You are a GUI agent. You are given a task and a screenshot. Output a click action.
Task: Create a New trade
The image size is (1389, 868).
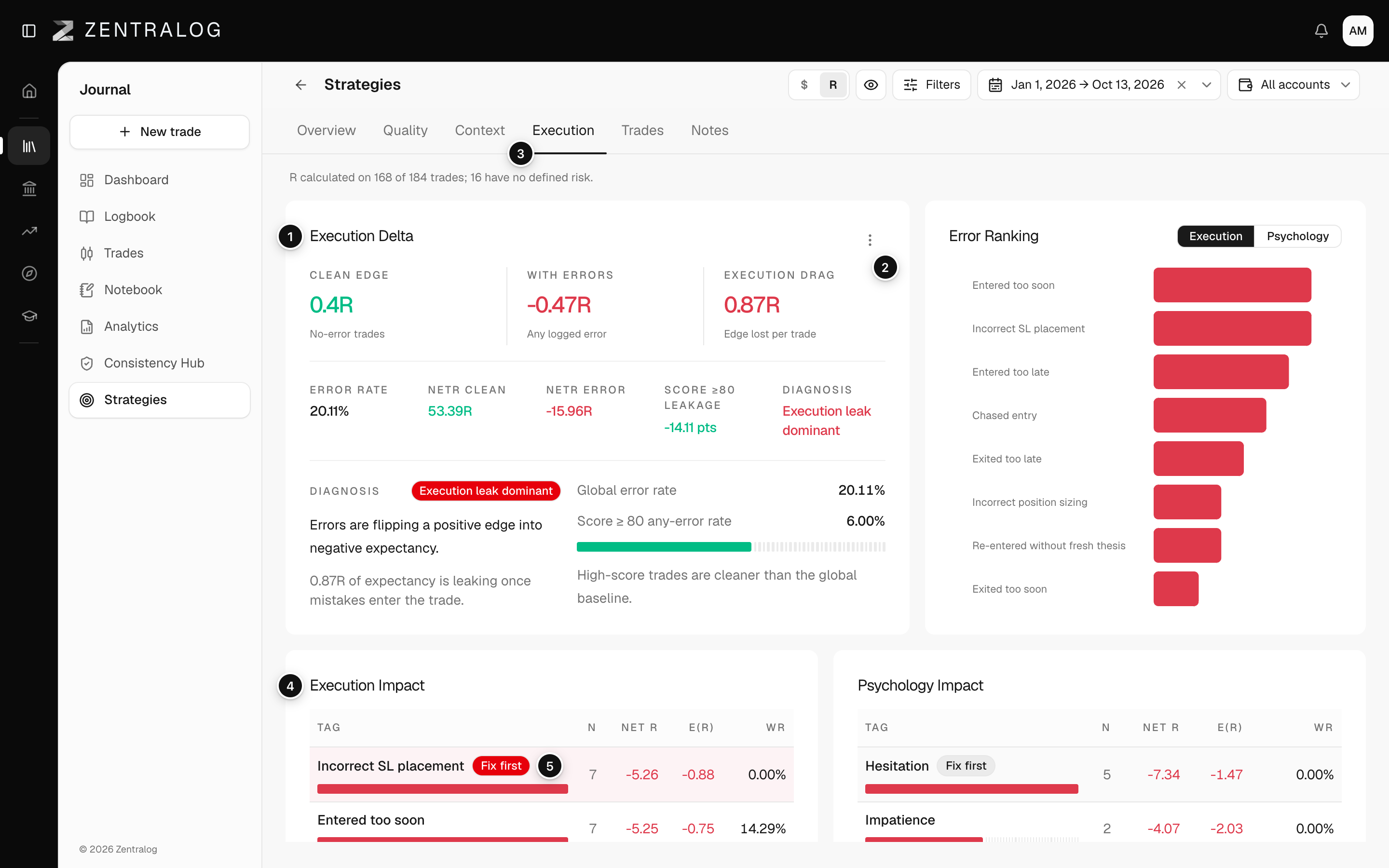pos(160,132)
